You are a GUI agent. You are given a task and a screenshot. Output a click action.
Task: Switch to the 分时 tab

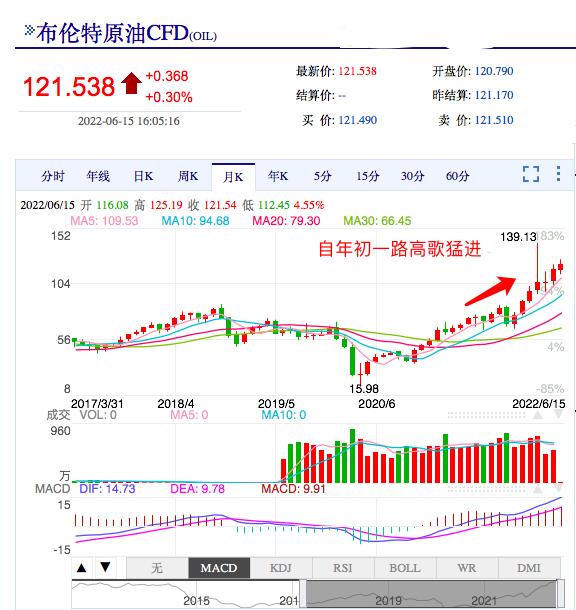click(53, 176)
